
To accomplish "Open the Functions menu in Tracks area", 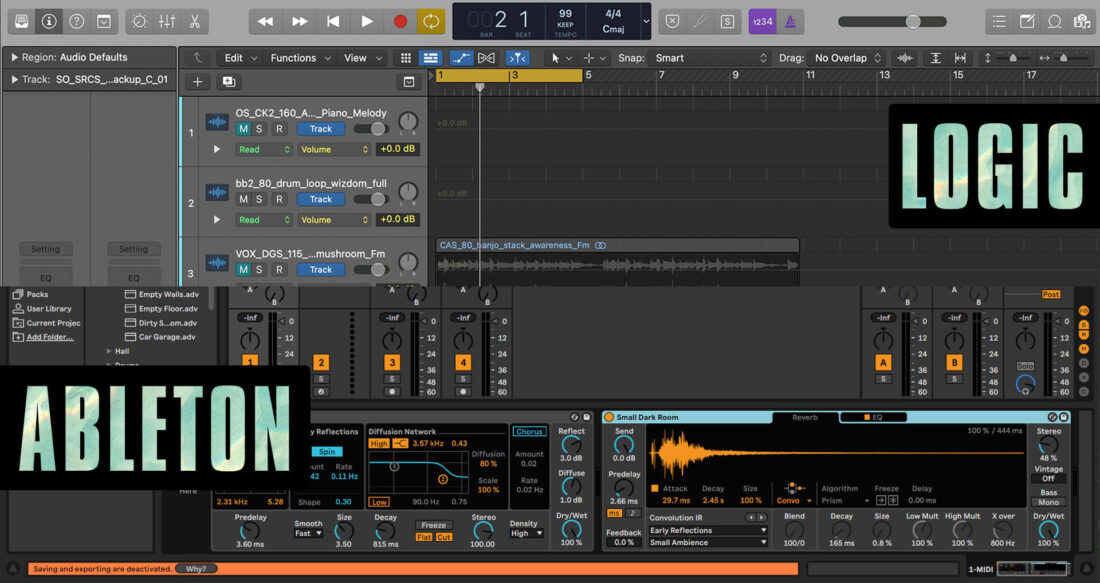I will [x=300, y=58].
